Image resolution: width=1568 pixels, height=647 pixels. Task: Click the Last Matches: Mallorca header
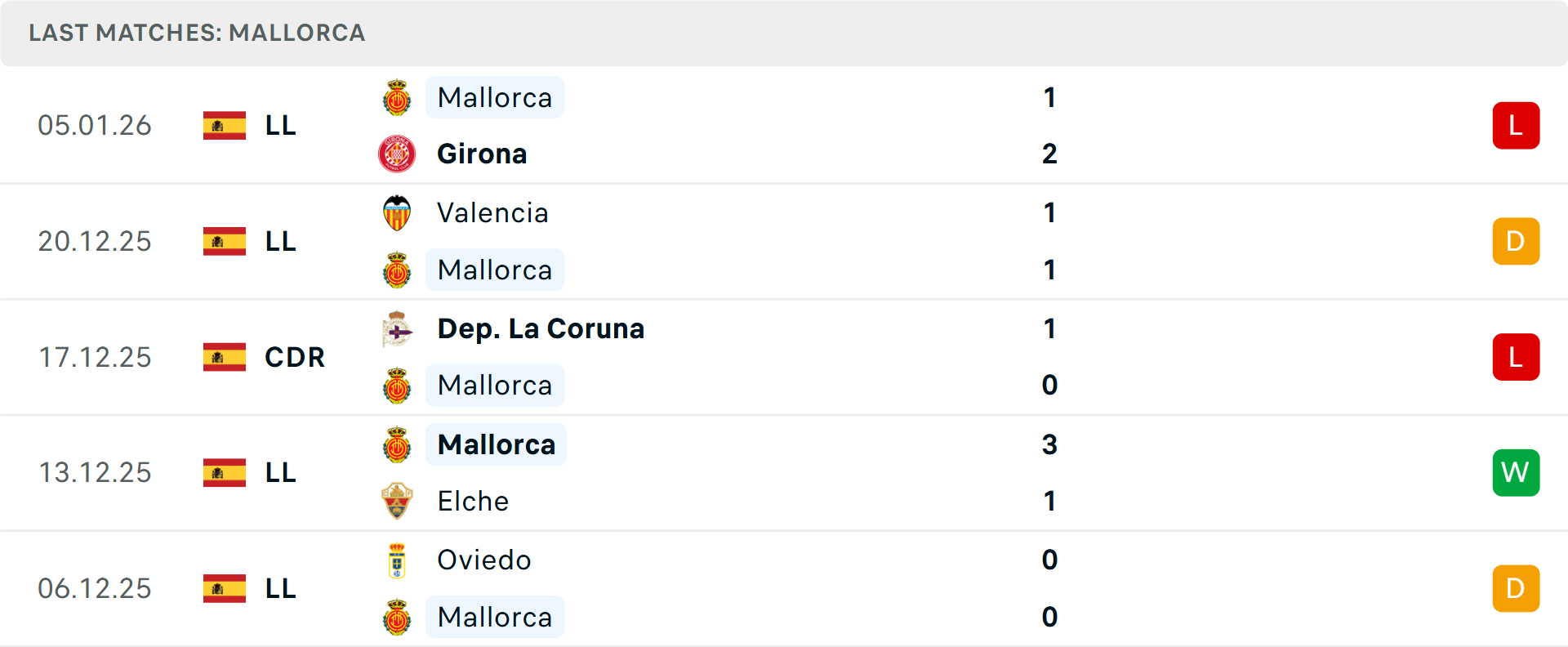pyautogui.click(x=197, y=33)
